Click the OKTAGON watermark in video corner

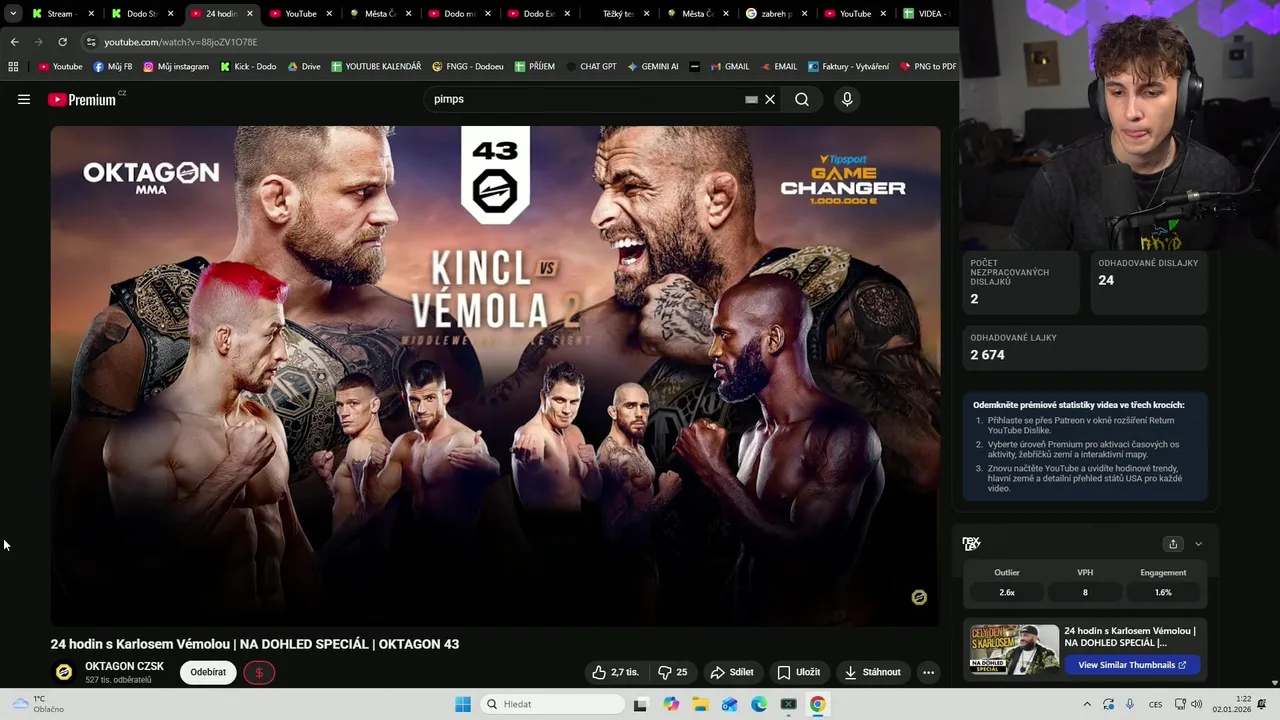tap(919, 597)
